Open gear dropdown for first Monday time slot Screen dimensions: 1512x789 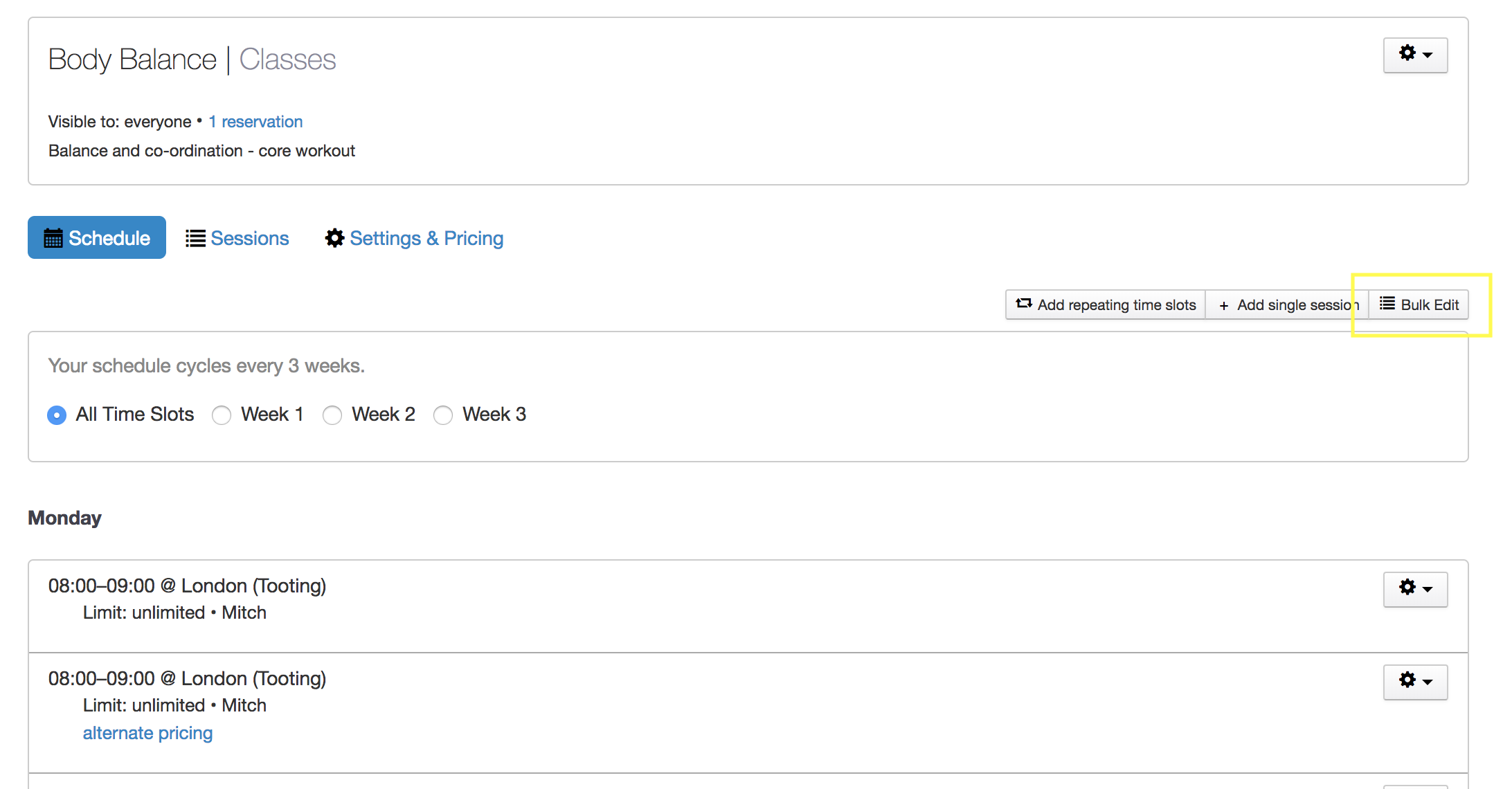[1414, 589]
